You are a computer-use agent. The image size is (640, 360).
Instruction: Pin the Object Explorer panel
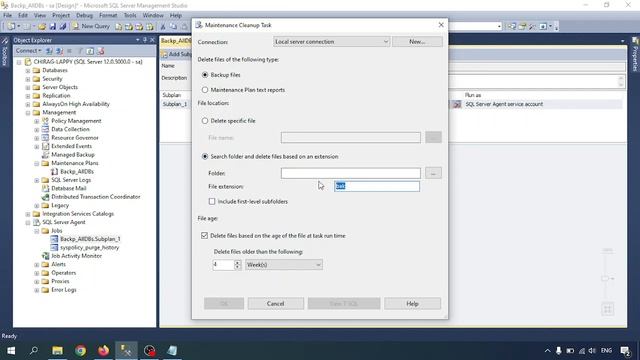pyautogui.click(x=144, y=40)
